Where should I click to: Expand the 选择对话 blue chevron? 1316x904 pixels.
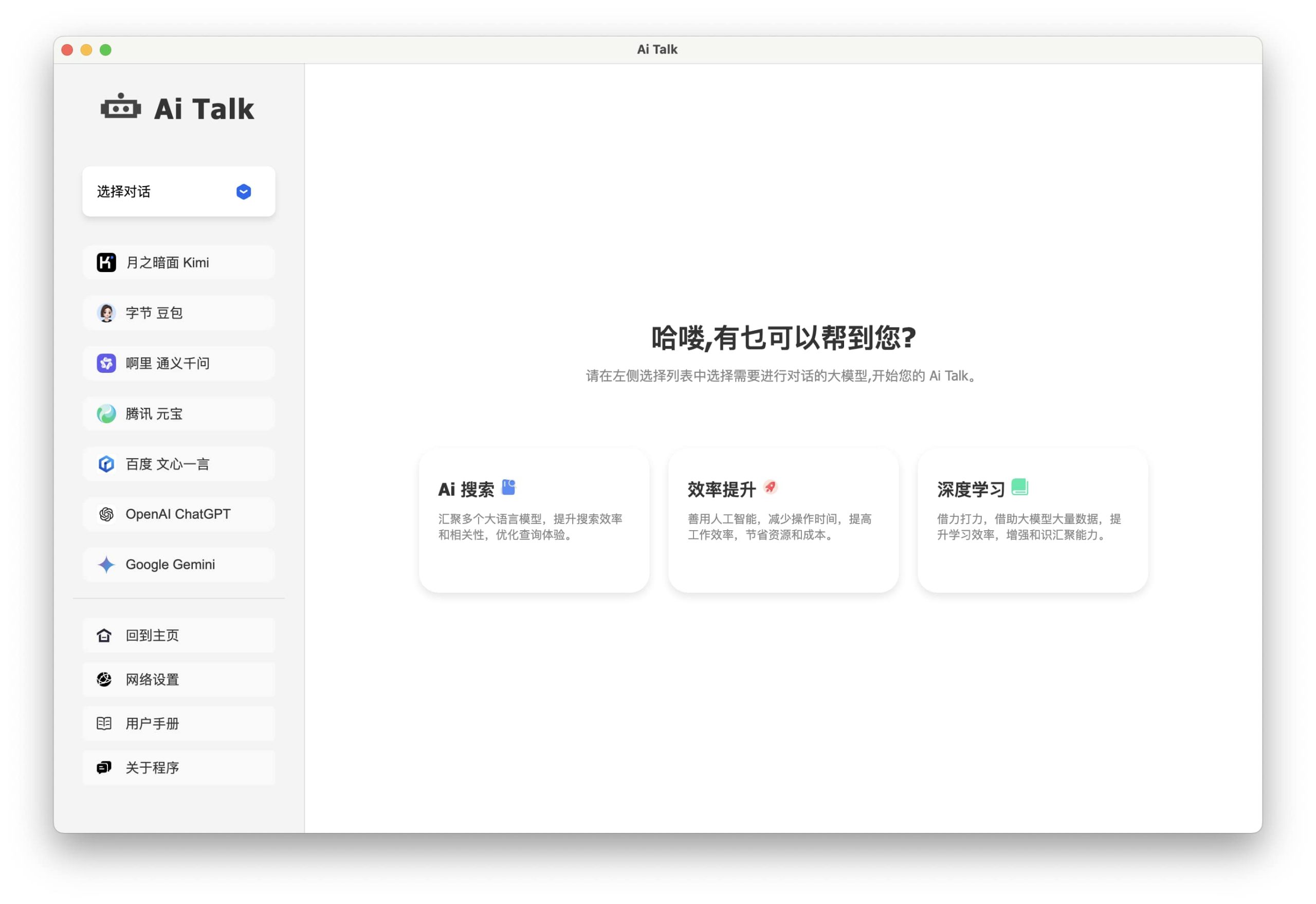tap(244, 191)
